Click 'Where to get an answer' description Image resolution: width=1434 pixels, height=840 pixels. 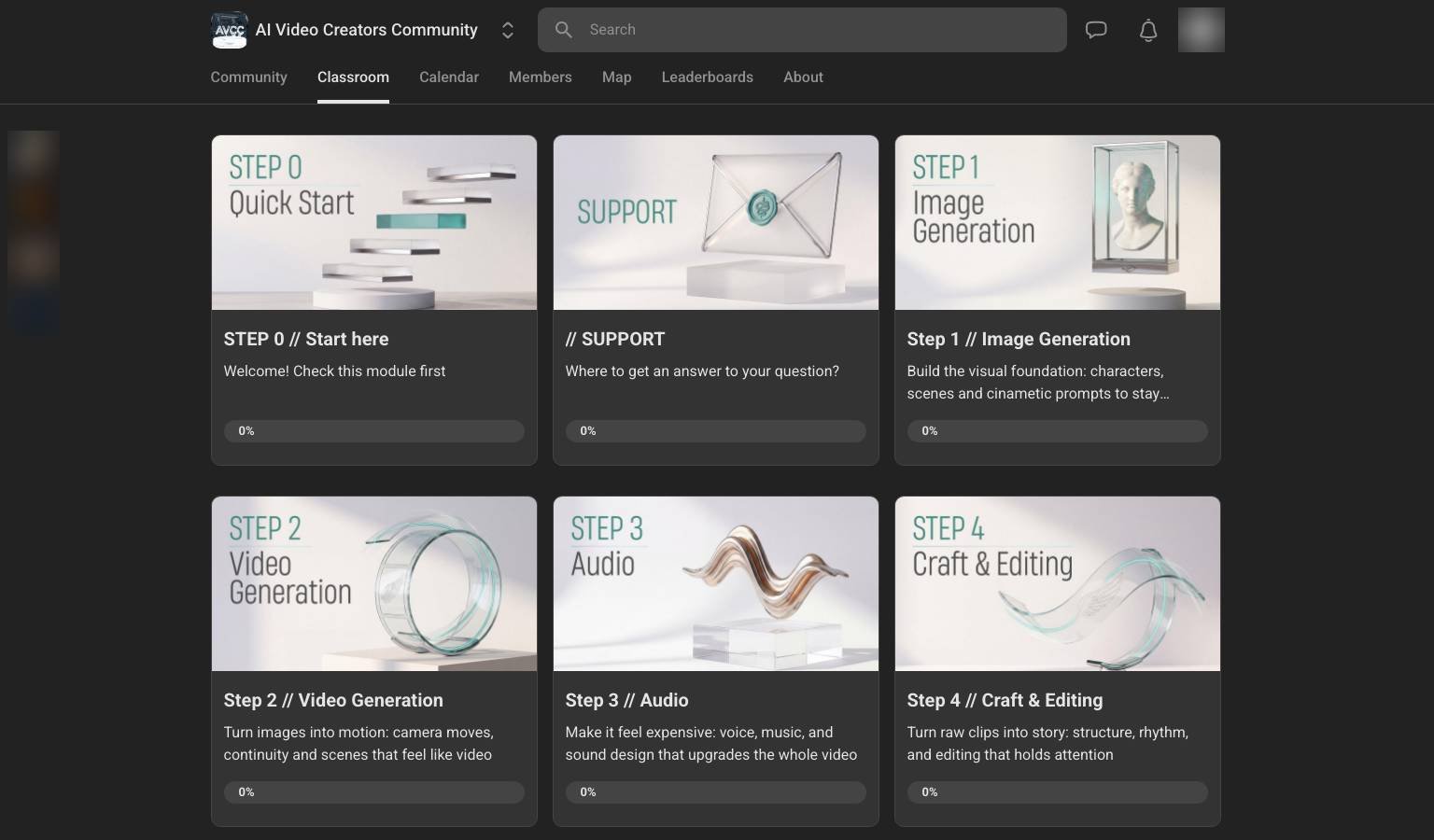(x=702, y=371)
